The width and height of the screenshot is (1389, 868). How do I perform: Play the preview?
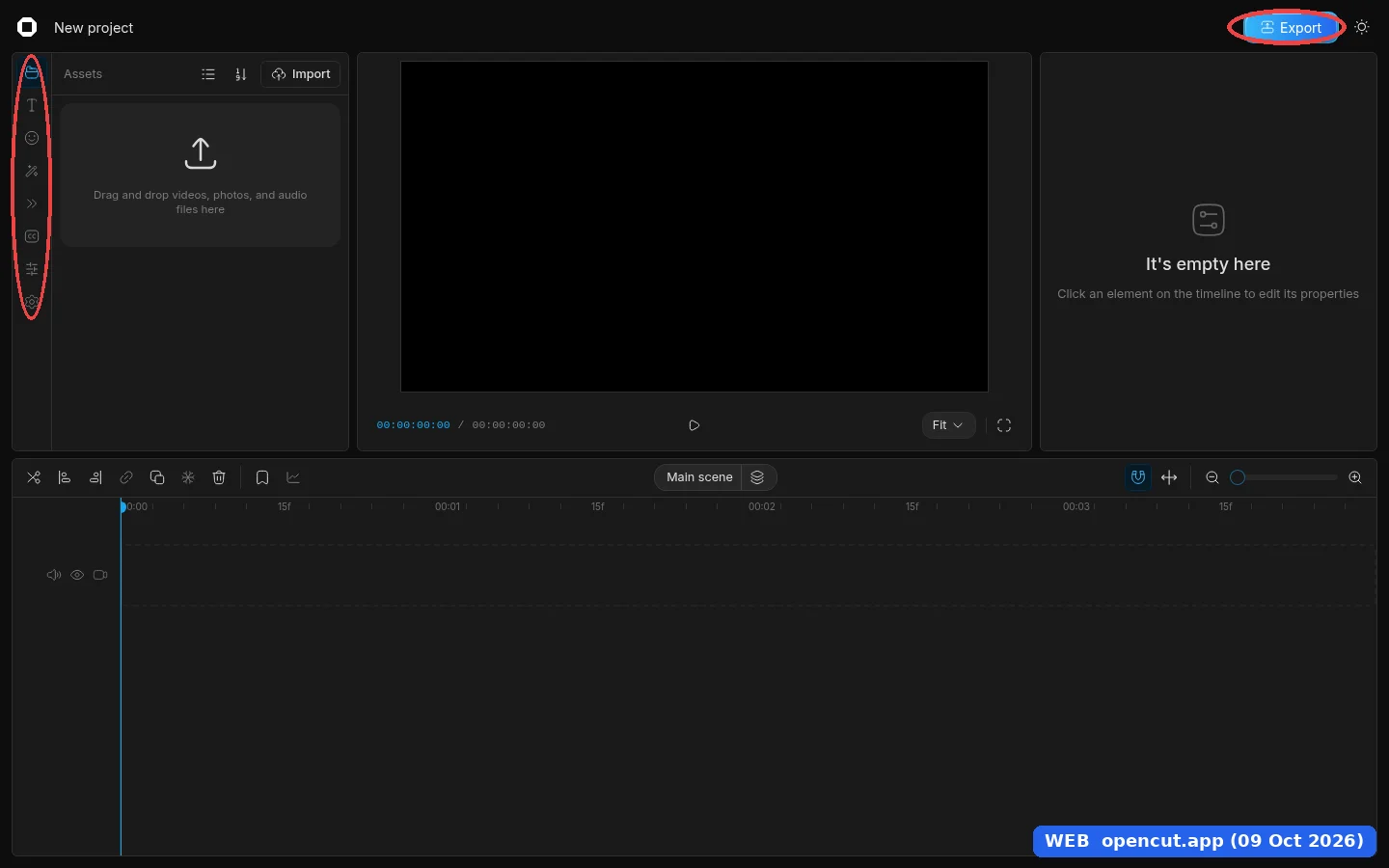coord(694,425)
